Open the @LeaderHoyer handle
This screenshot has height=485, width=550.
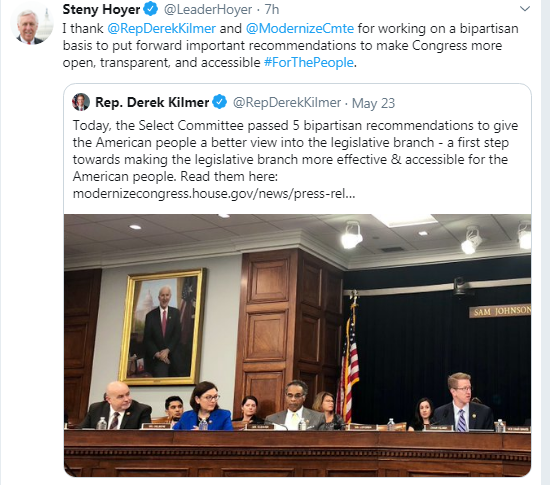[208, 9]
